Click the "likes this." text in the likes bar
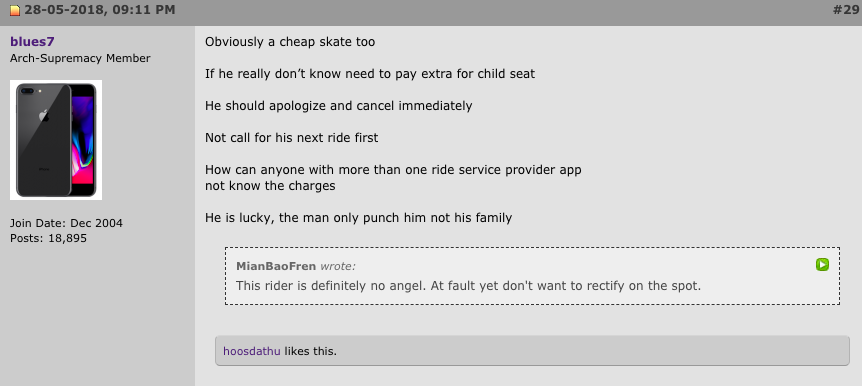862x386 pixels. pos(311,351)
